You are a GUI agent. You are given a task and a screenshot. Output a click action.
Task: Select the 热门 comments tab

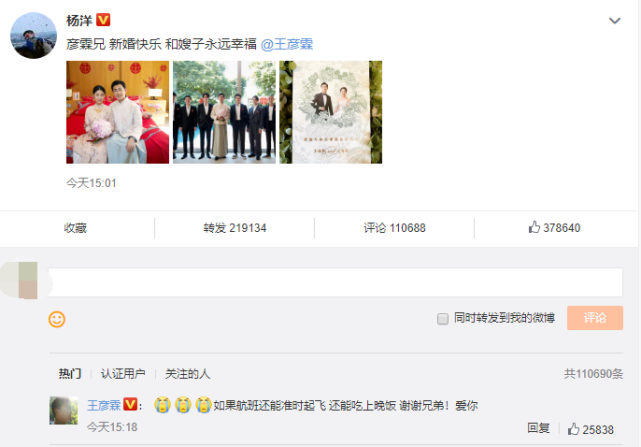(70, 374)
